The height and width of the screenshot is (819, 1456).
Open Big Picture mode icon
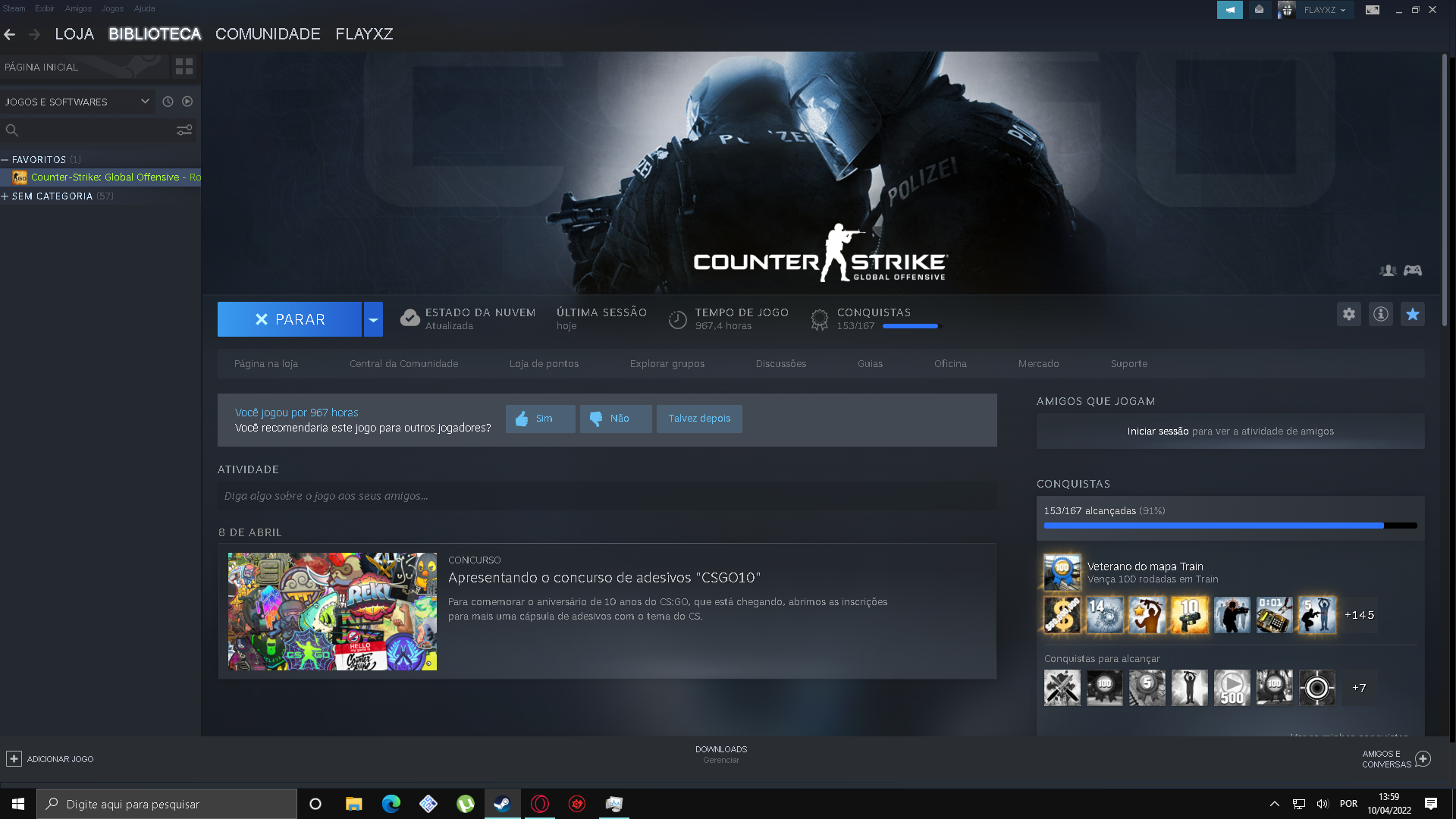coord(1373,10)
